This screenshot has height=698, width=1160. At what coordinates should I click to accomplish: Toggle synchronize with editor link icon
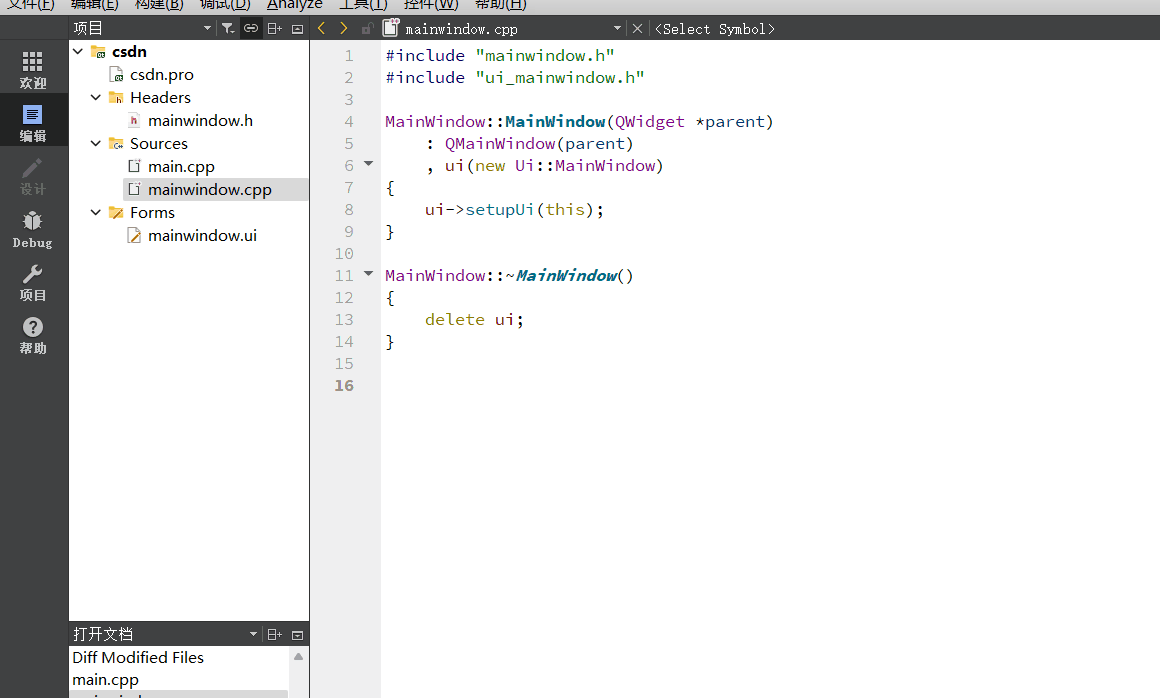pos(251,29)
